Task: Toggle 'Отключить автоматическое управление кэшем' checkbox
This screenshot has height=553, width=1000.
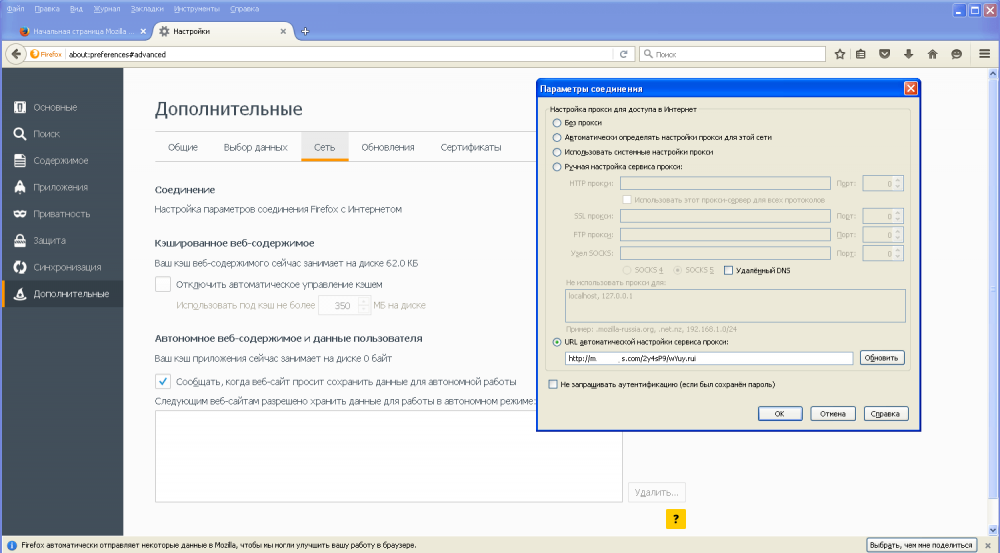Action: click(x=163, y=284)
